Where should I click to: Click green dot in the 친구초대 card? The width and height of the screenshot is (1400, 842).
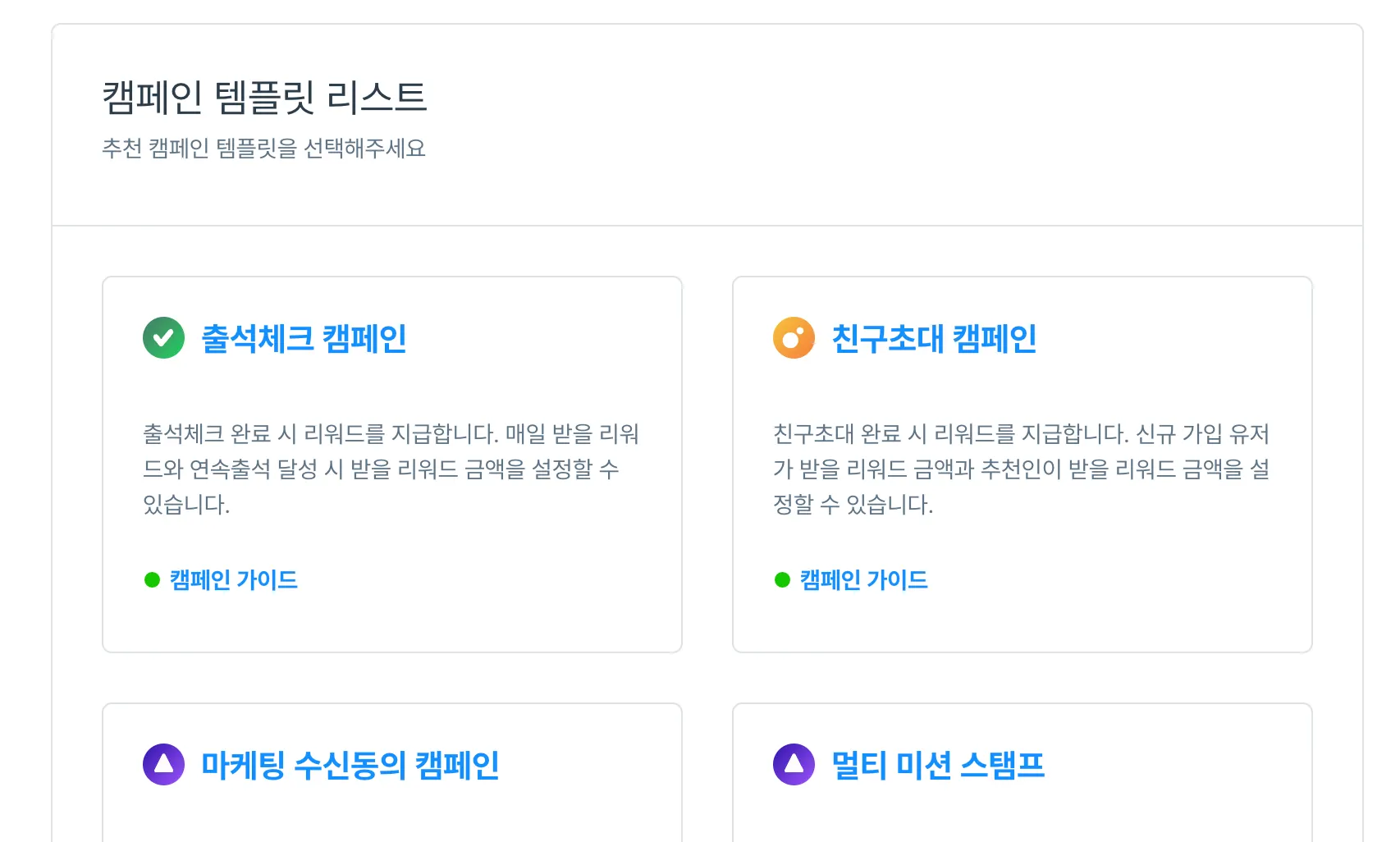(x=782, y=580)
